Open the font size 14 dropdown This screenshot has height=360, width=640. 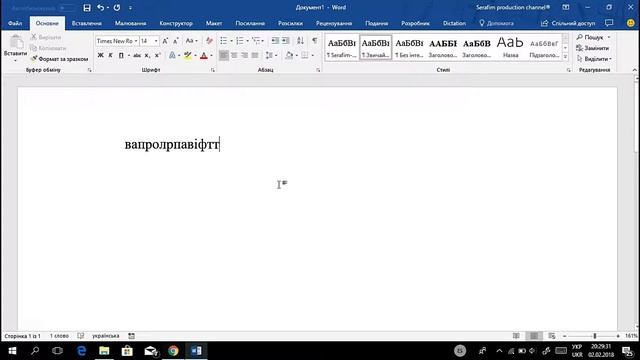(156, 41)
